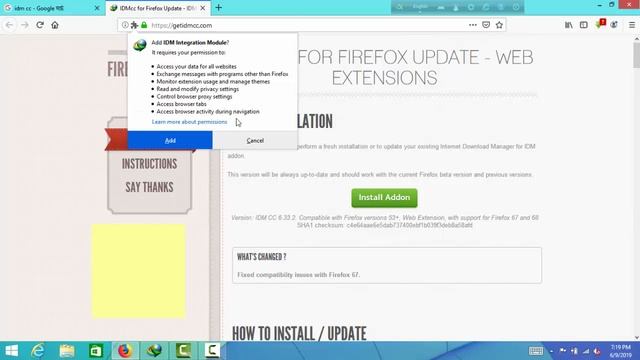Viewport: 640px width, 360px height.
Task: Open the Firefox Library icon
Action: [x=569, y=25]
